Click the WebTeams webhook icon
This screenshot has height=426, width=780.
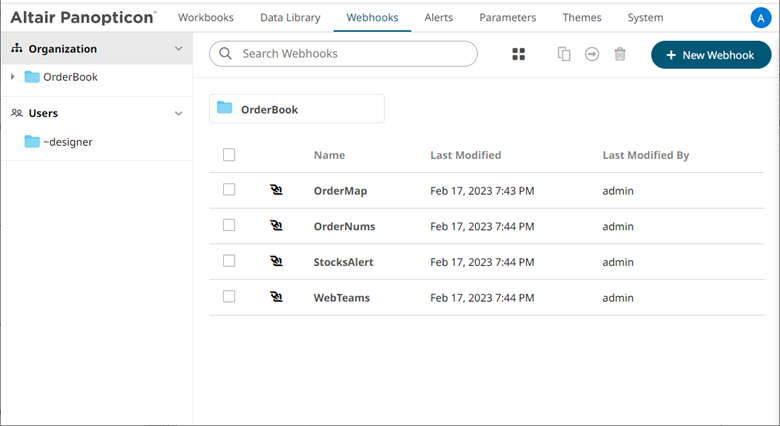tap(276, 297)
